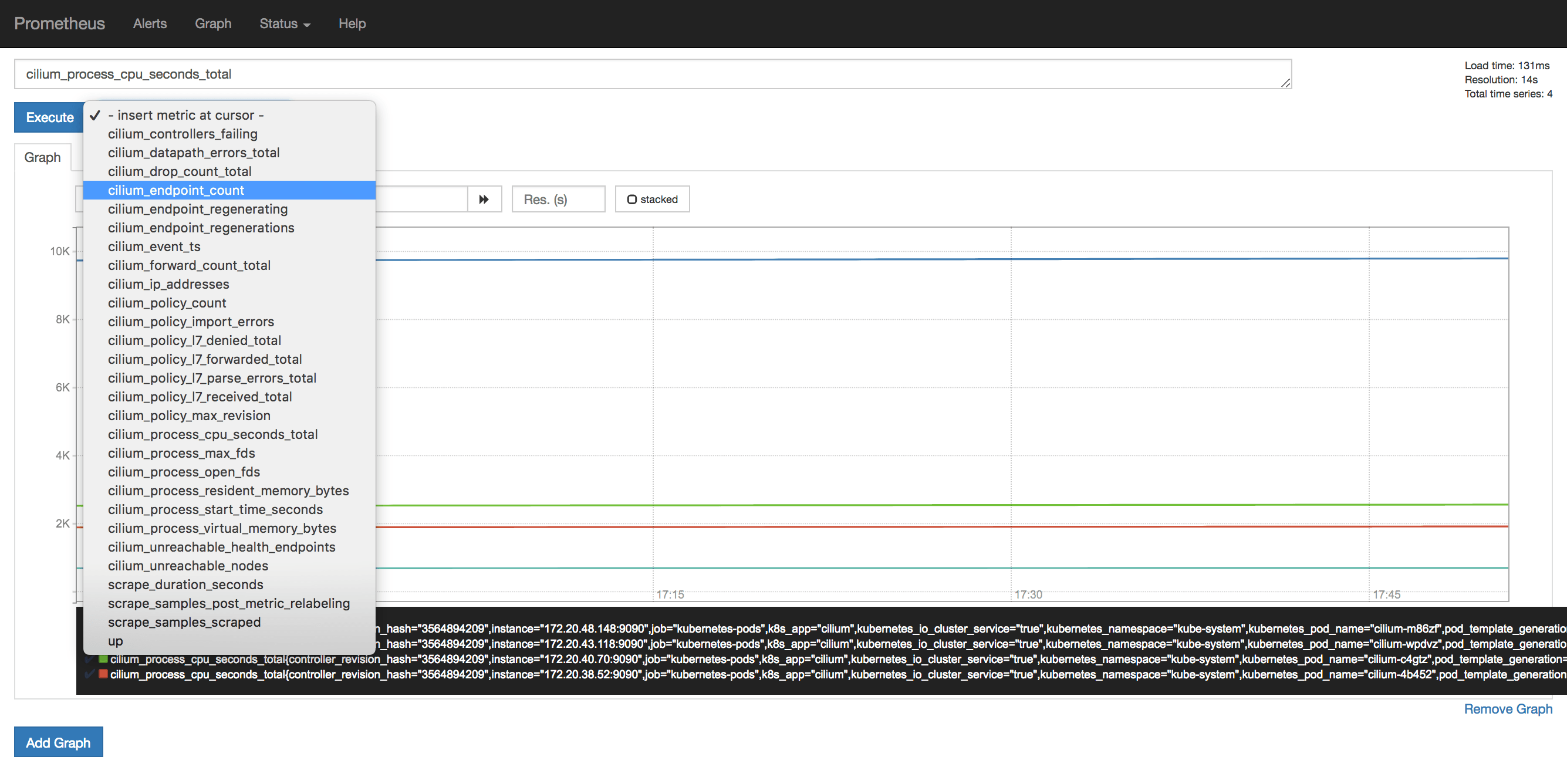The image size is (1567, 784).
Task: Click the Remove Graph link
Action: point(1508,709)
